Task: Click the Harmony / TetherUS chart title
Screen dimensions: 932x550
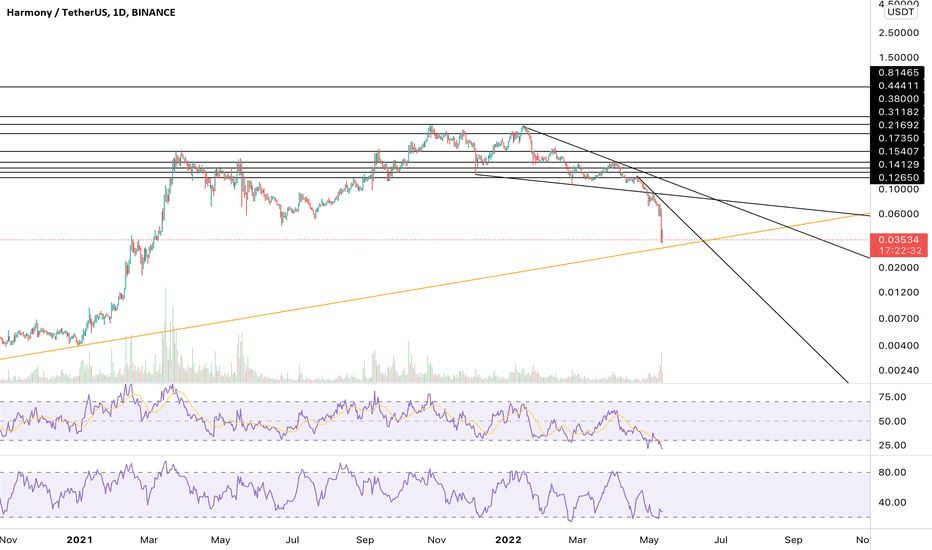Action: coord(91,12)
